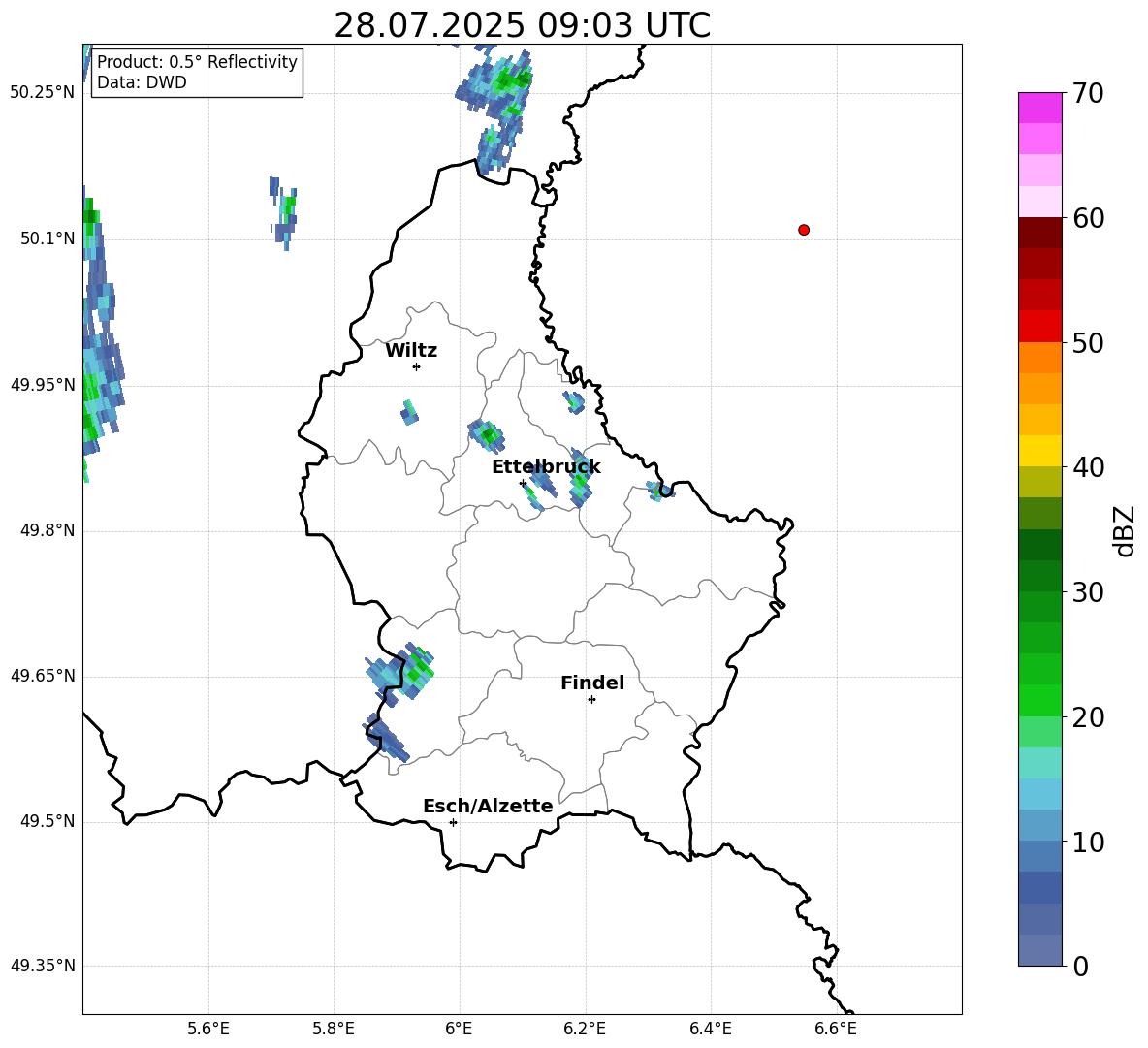This screenshot has height=1048, width=1148.
Task: Click the 60 tick on the colorbar
Action: pos(1088,218)
